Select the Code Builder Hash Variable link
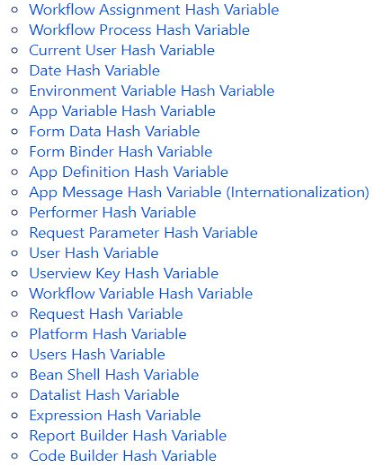This screenshot has width=373, height=472. [123, 456]
